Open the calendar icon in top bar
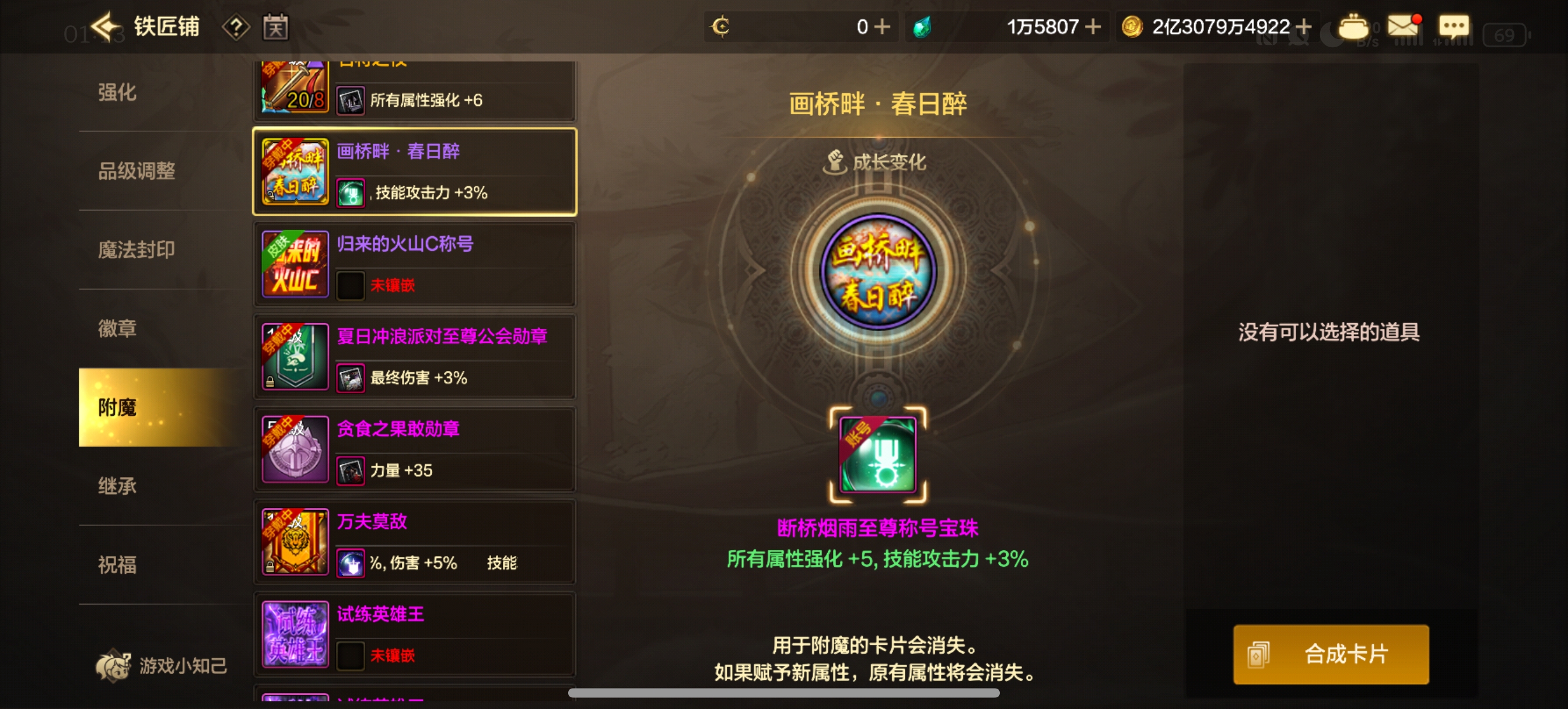 coord(275,27)
